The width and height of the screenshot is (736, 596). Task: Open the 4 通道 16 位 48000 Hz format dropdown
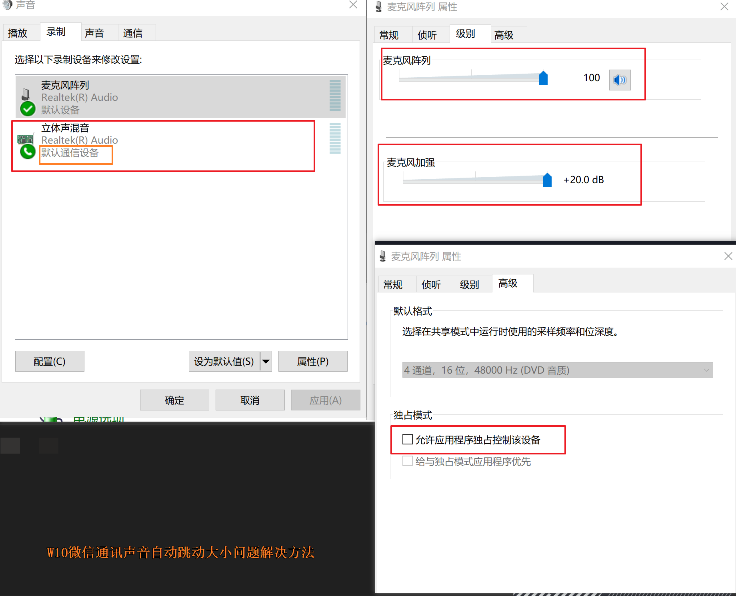557,370
